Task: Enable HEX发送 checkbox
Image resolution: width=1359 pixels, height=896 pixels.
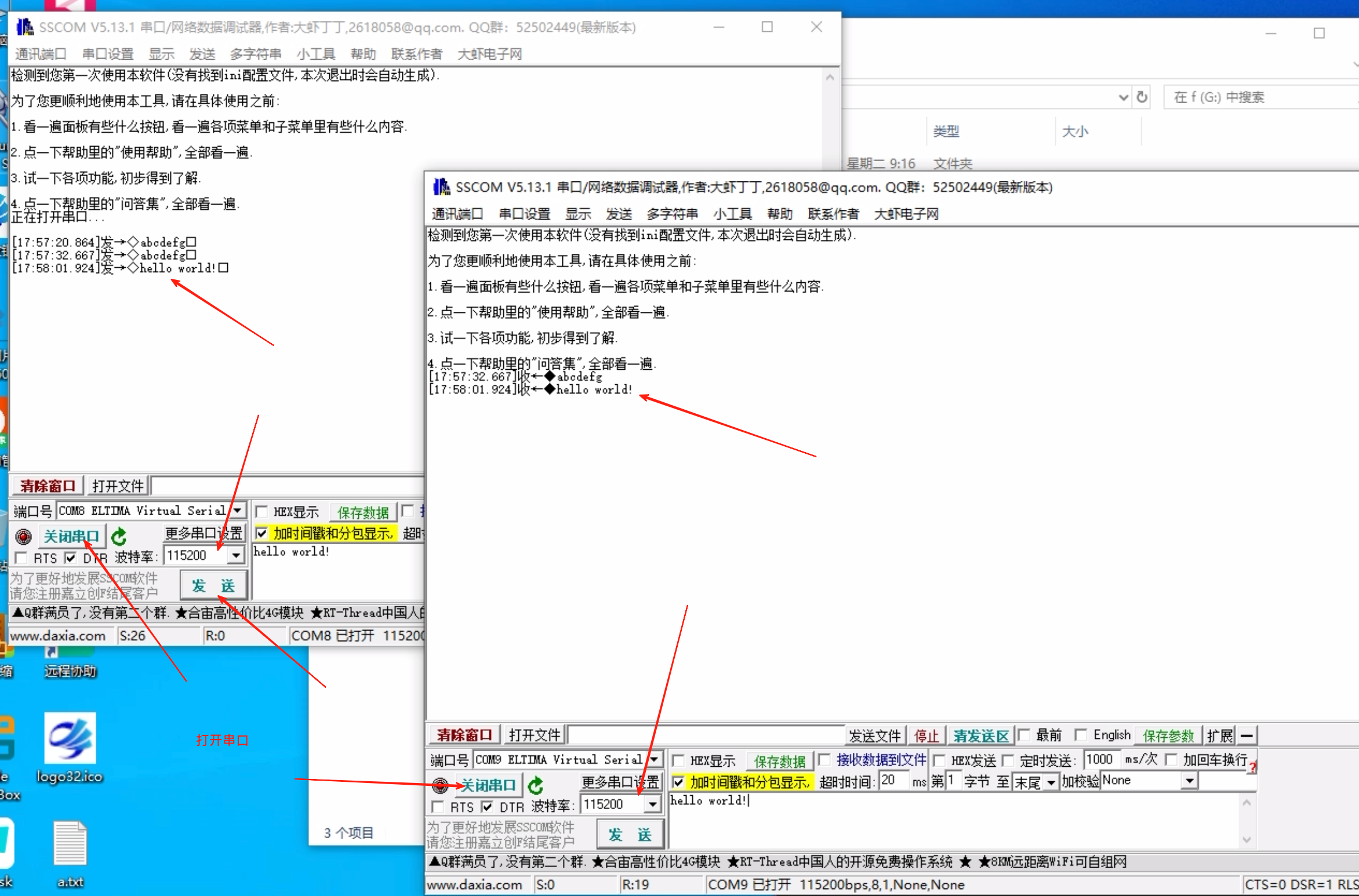Action: click(x=940, y=760)
